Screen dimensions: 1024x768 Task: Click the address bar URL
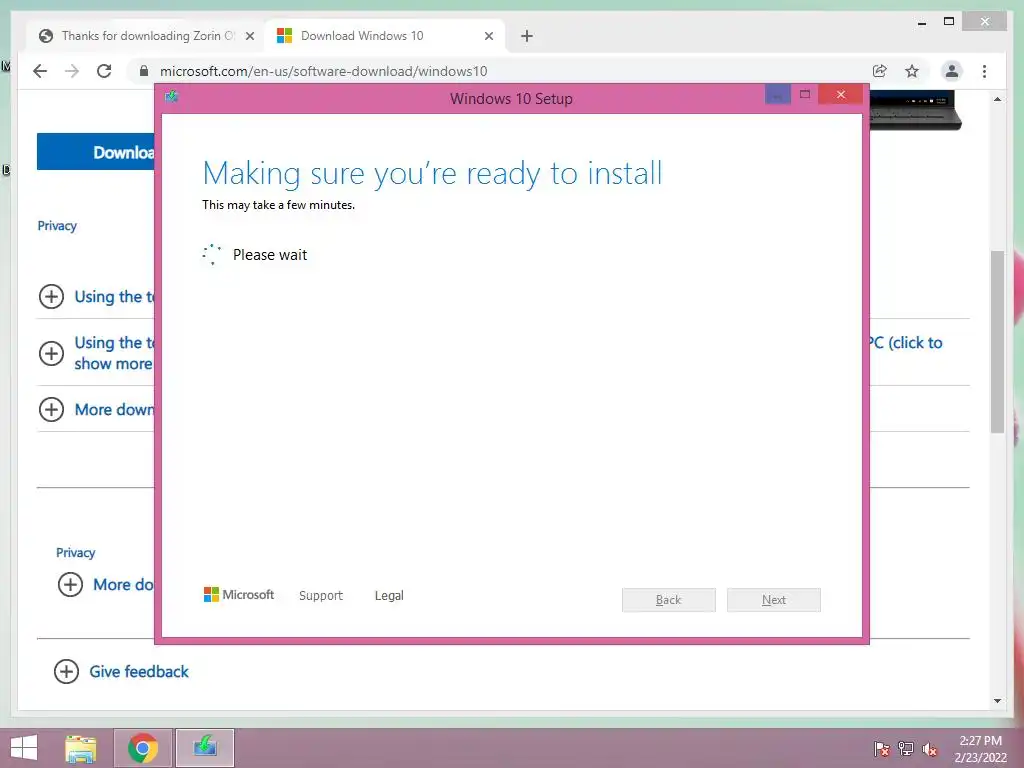click(x=323, y=71)
